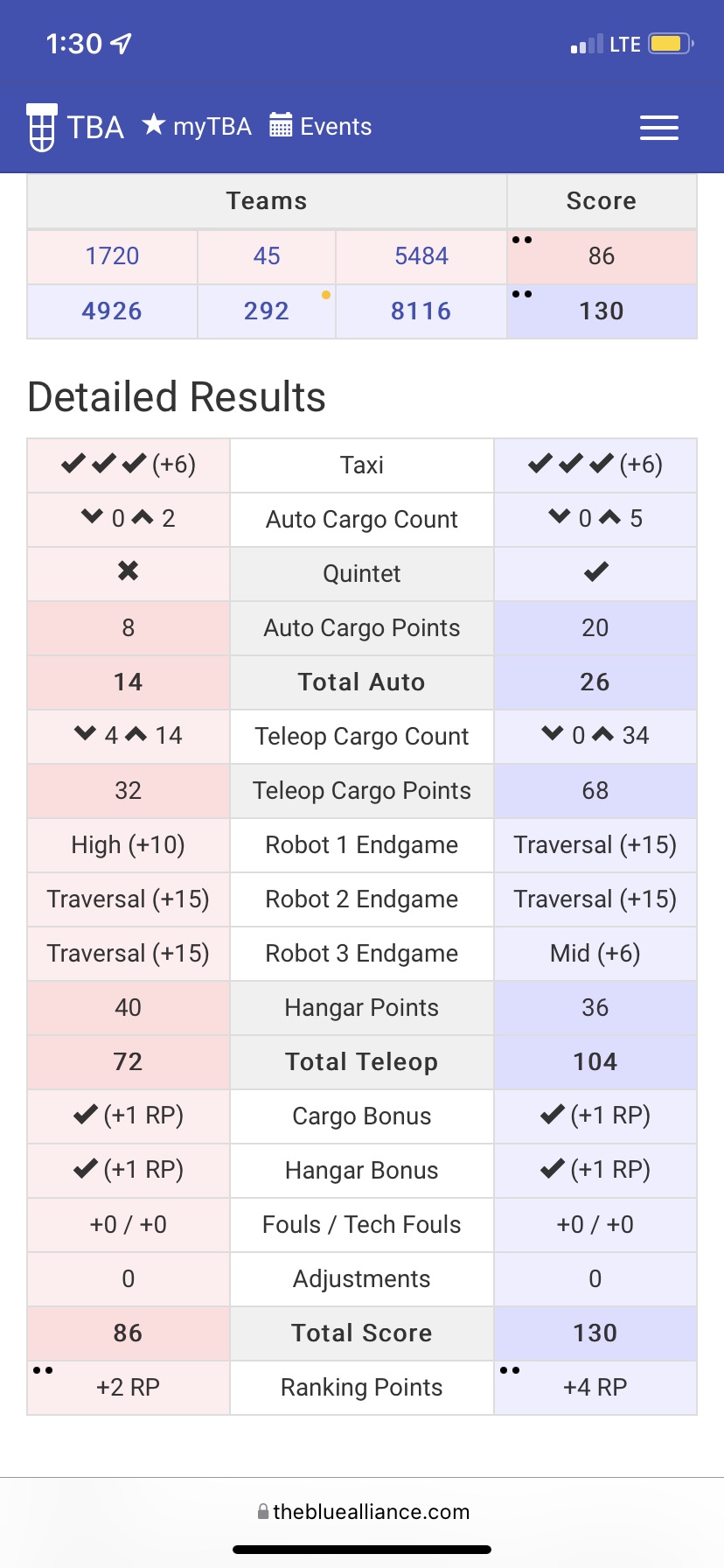Tap the red Quintet X mark
This screenshot has height=1568, width=724.
pyautogui.click(x=129, y=571)
